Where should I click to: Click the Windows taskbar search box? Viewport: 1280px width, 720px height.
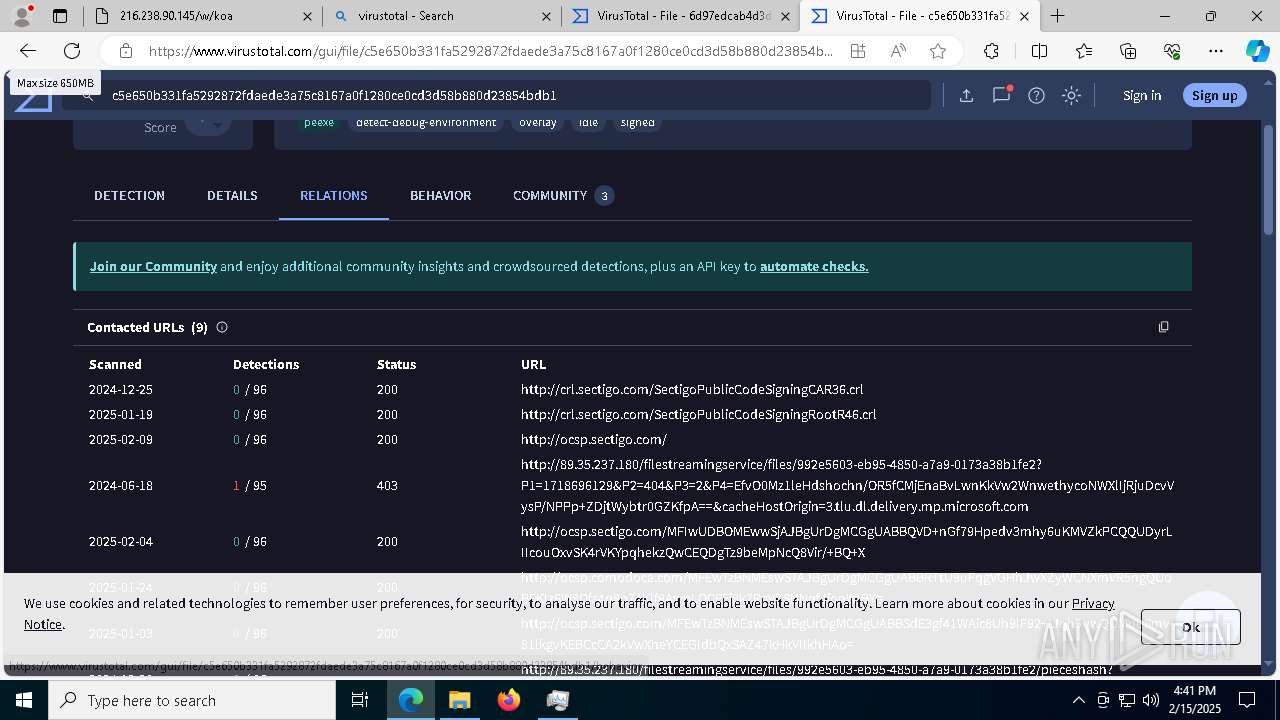coord(192,700)
